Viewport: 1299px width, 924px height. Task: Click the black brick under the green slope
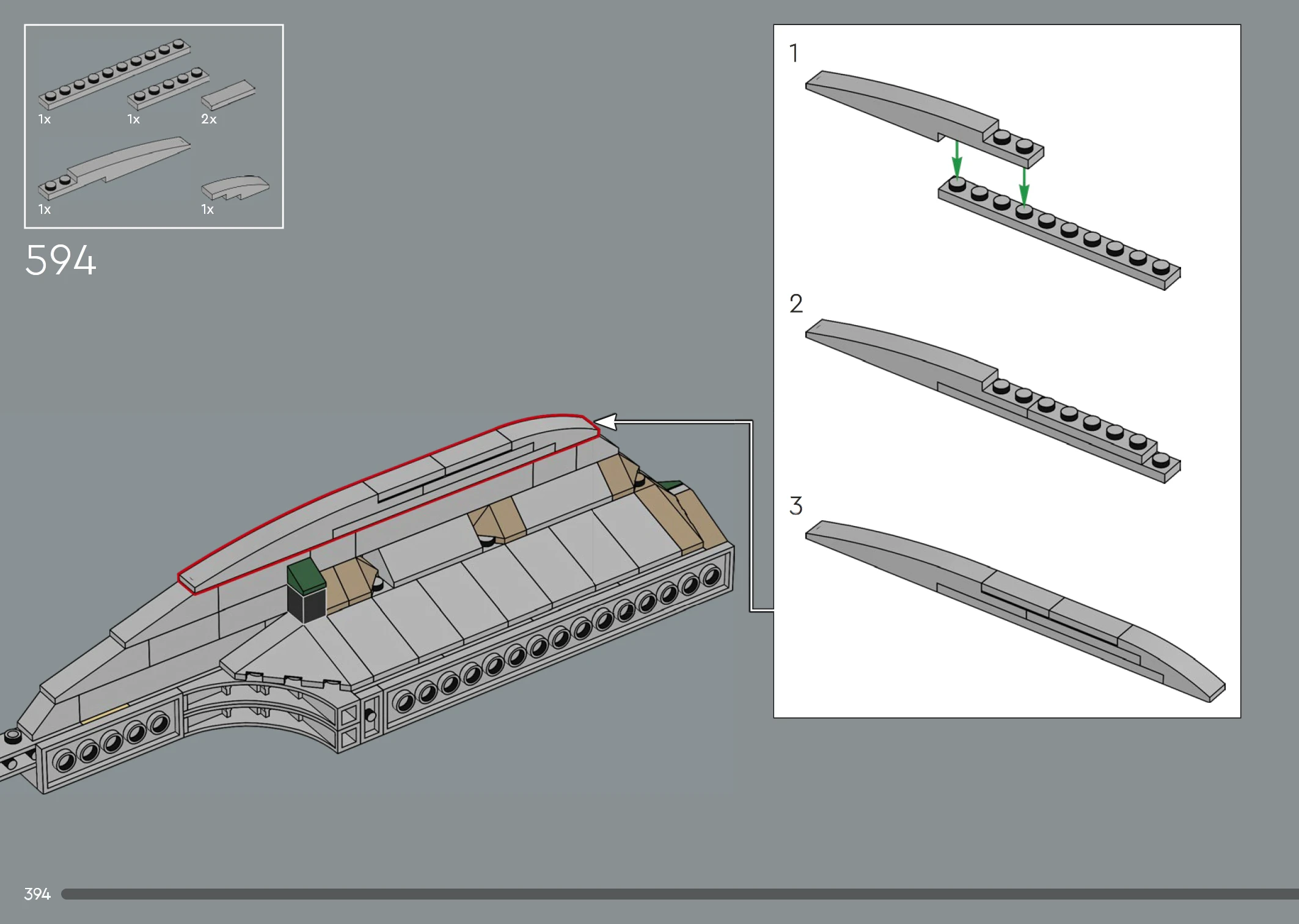[307, 605]
